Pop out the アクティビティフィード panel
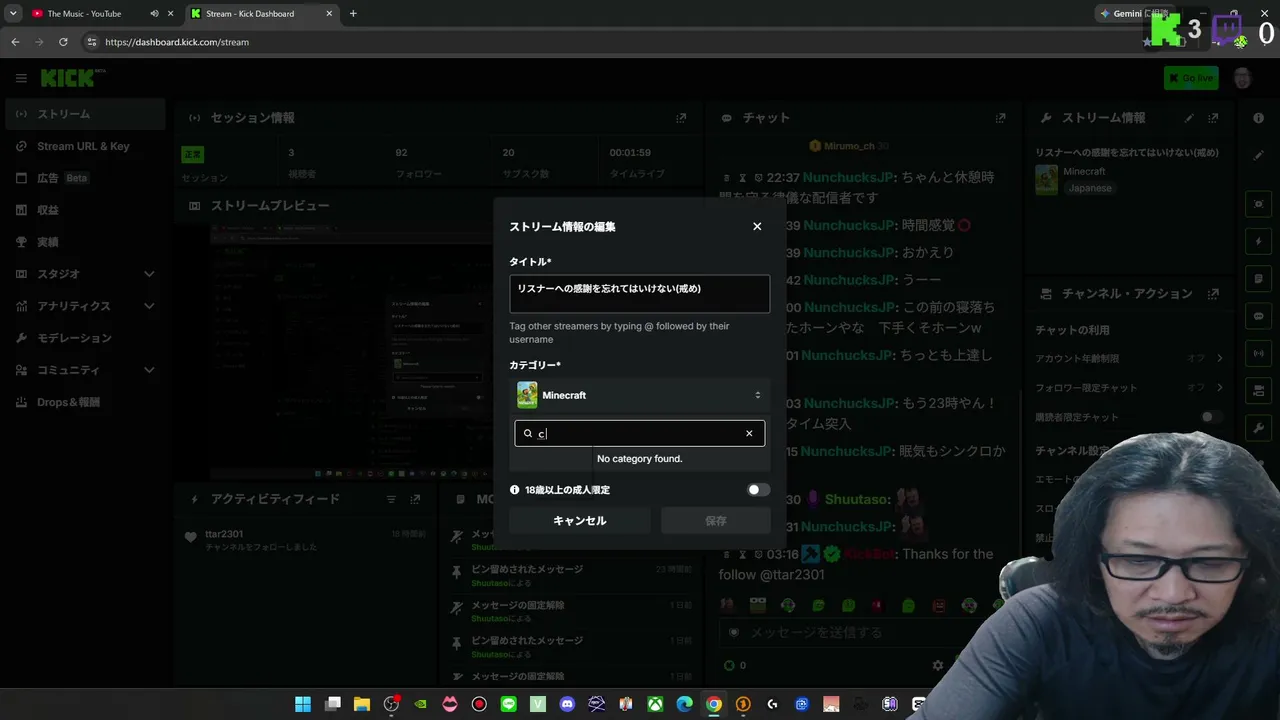This screenshot has width=1280, height=720. (x=417, y=499)
